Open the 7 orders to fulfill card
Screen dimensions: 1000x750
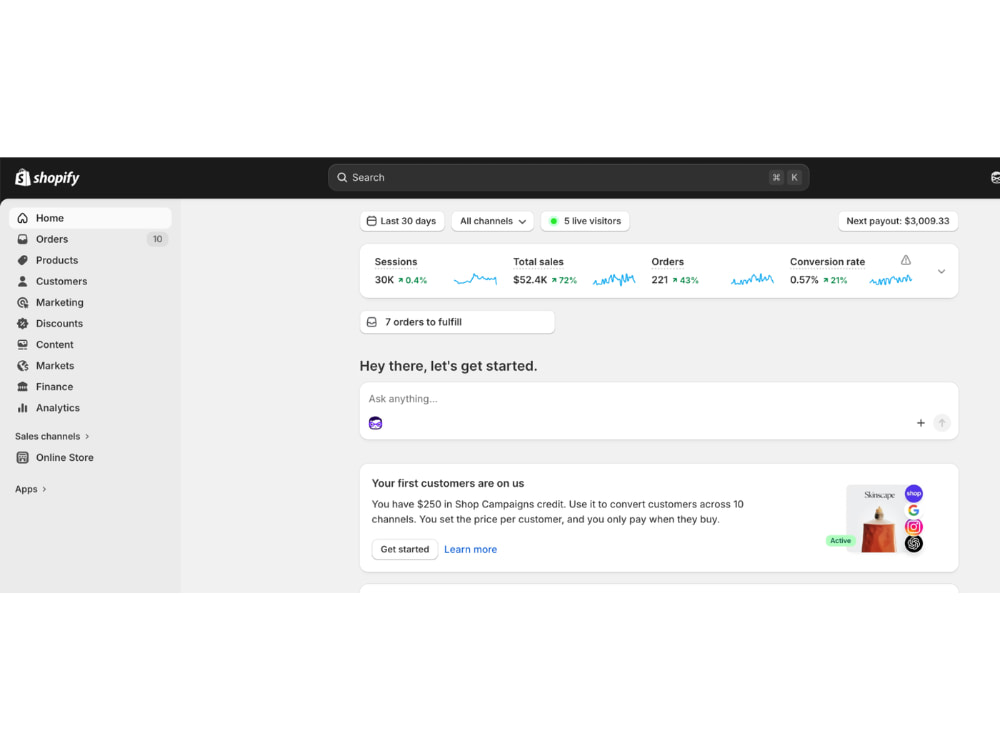457,322
